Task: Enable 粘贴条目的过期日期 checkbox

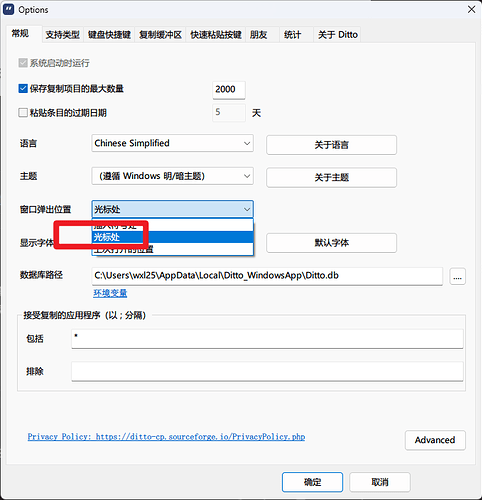Action: [23, 113]
